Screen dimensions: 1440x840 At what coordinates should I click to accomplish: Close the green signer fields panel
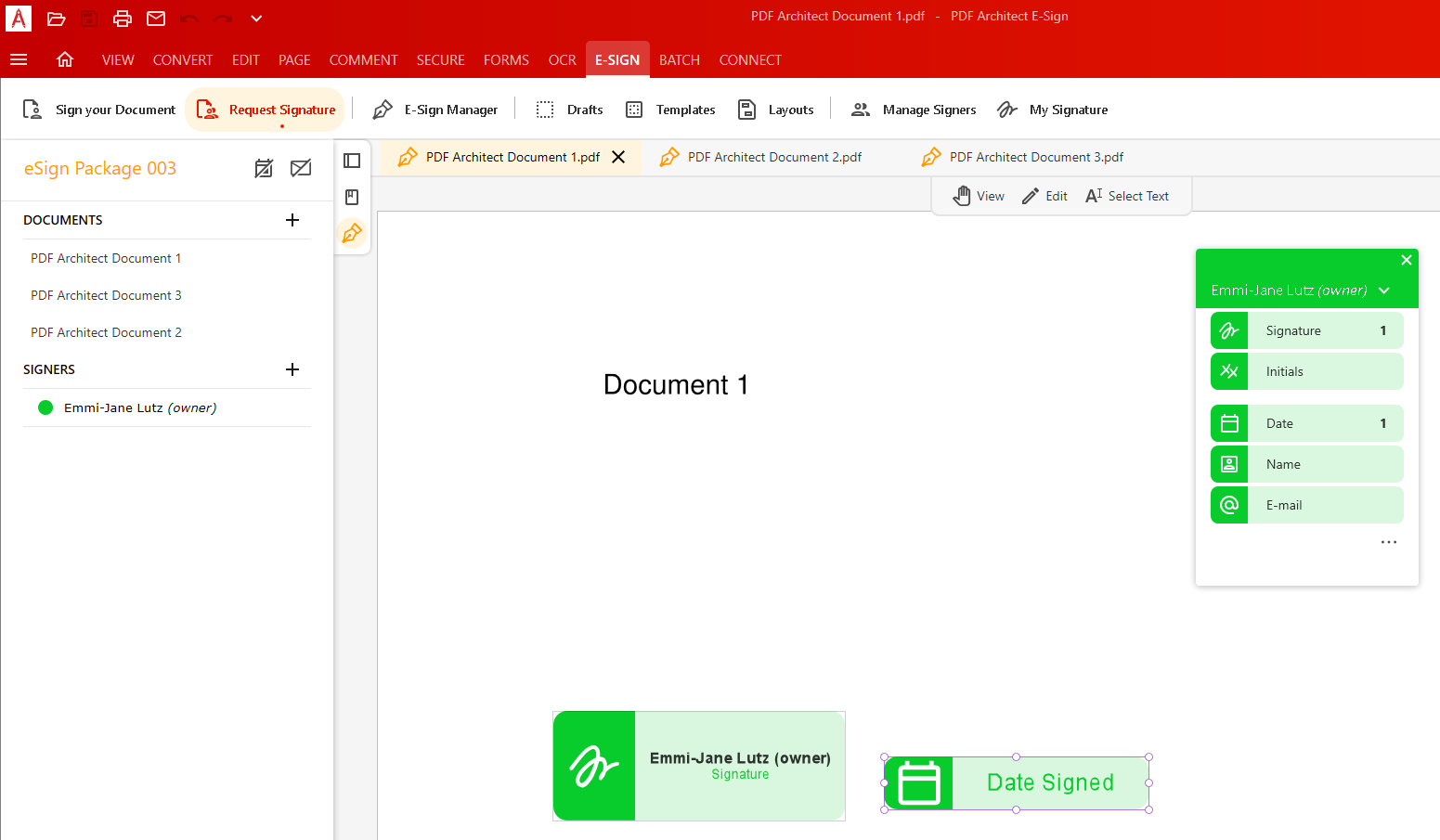pos(1407,260)
